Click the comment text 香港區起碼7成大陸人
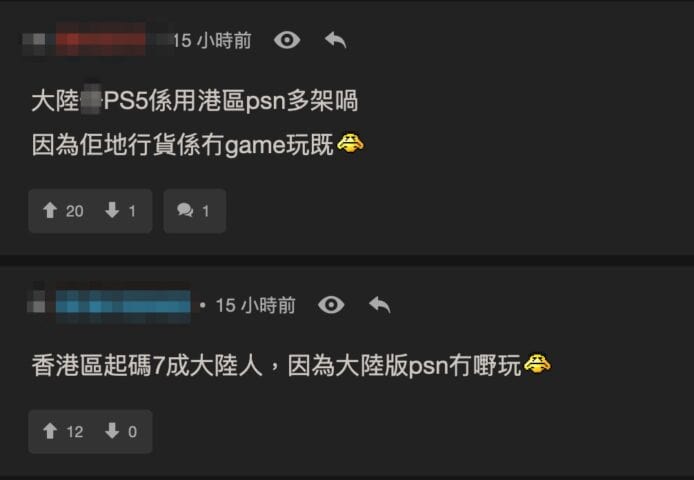694x480 pixels. coord(147,366)
